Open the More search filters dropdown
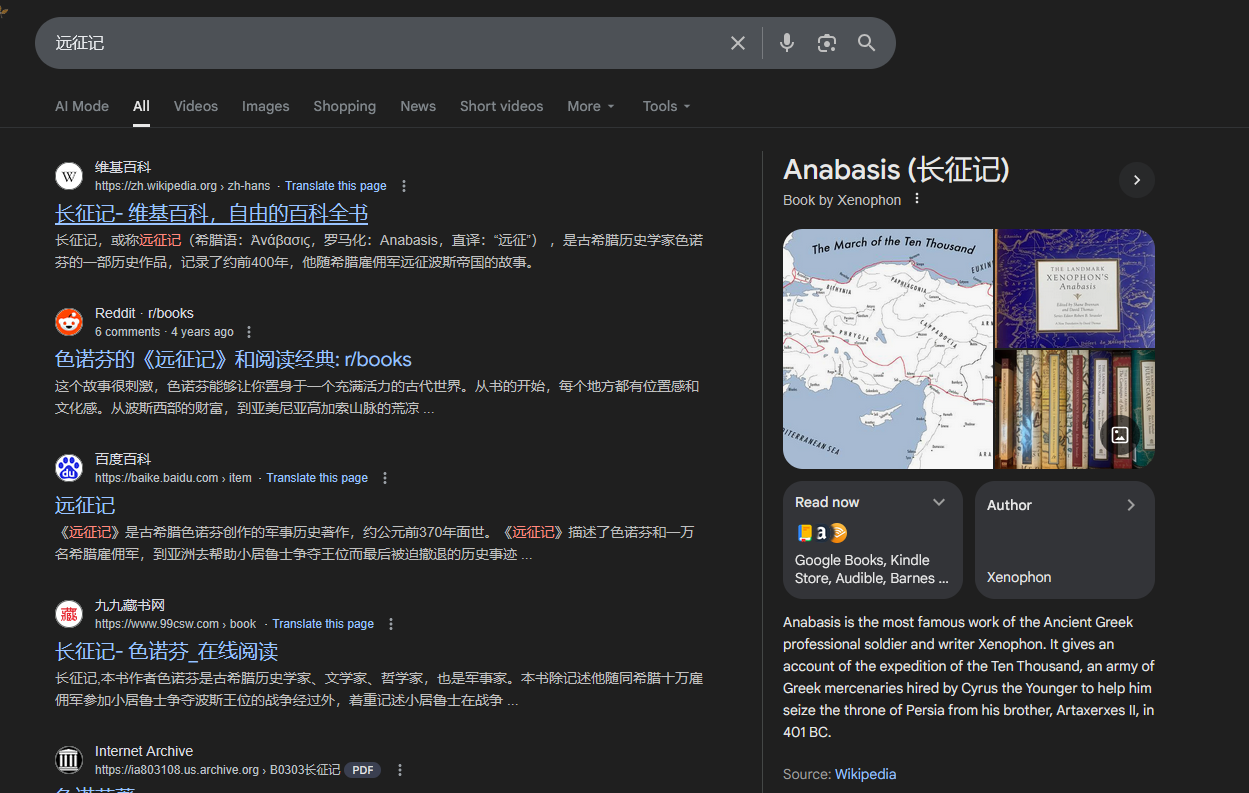 click(x=591, y=106)
